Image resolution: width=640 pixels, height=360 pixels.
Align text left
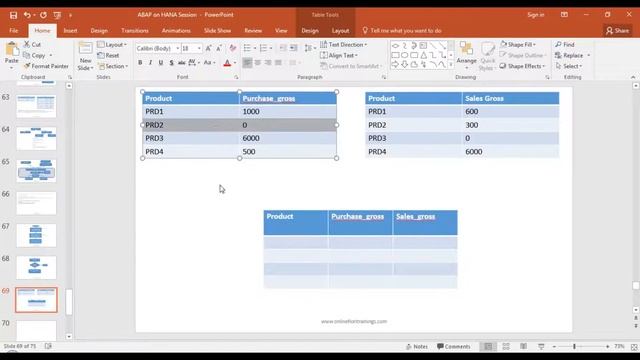tap(247, 62)
